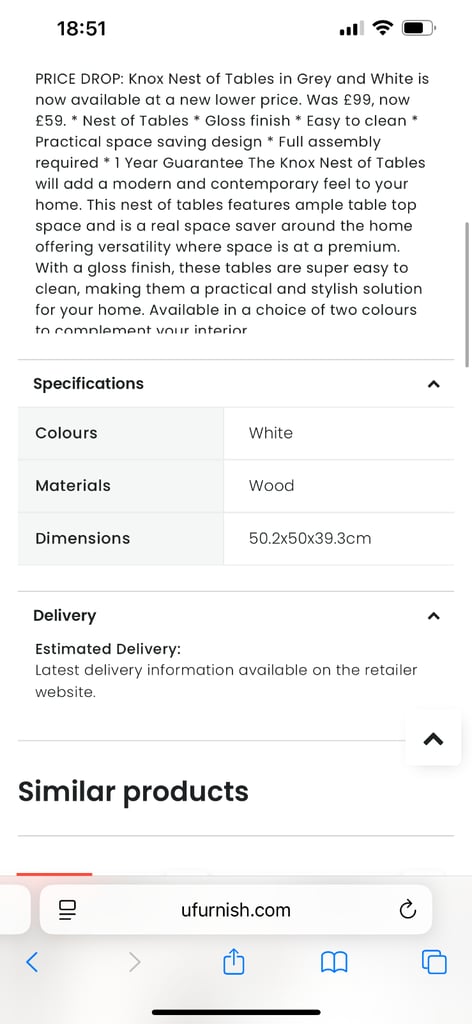Collapse the Specifications section chevron

433,384
